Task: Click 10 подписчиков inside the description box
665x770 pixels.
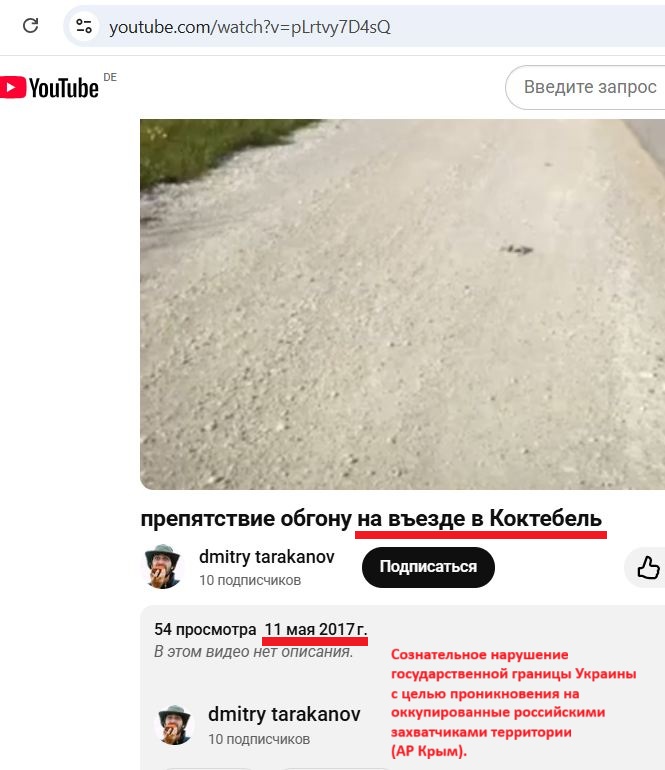Action: 259,739
